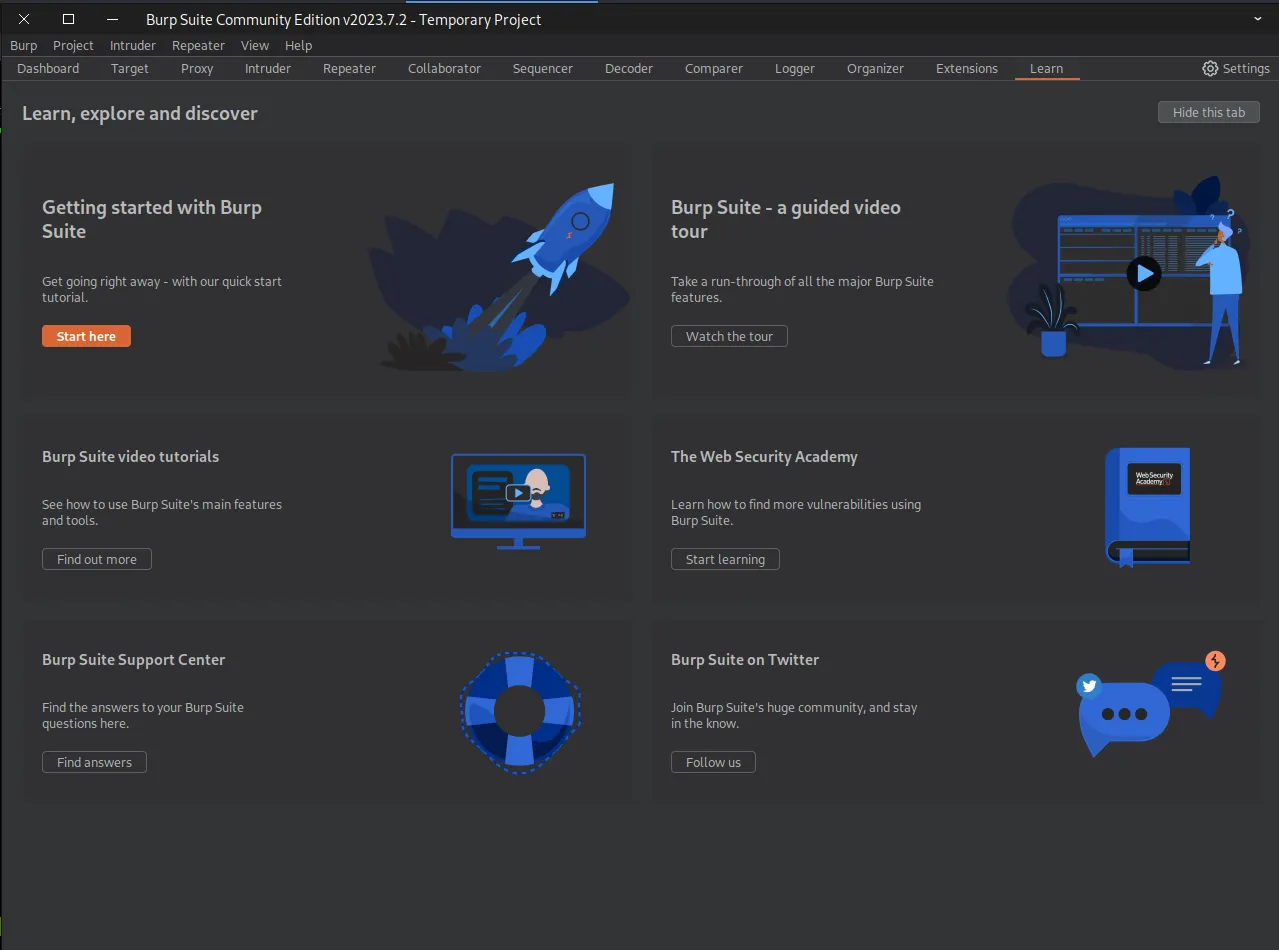Viewport: 1279px width, 950px height.
Task: Click the play icon on video tour
Action: click(x=1143, y=273)
